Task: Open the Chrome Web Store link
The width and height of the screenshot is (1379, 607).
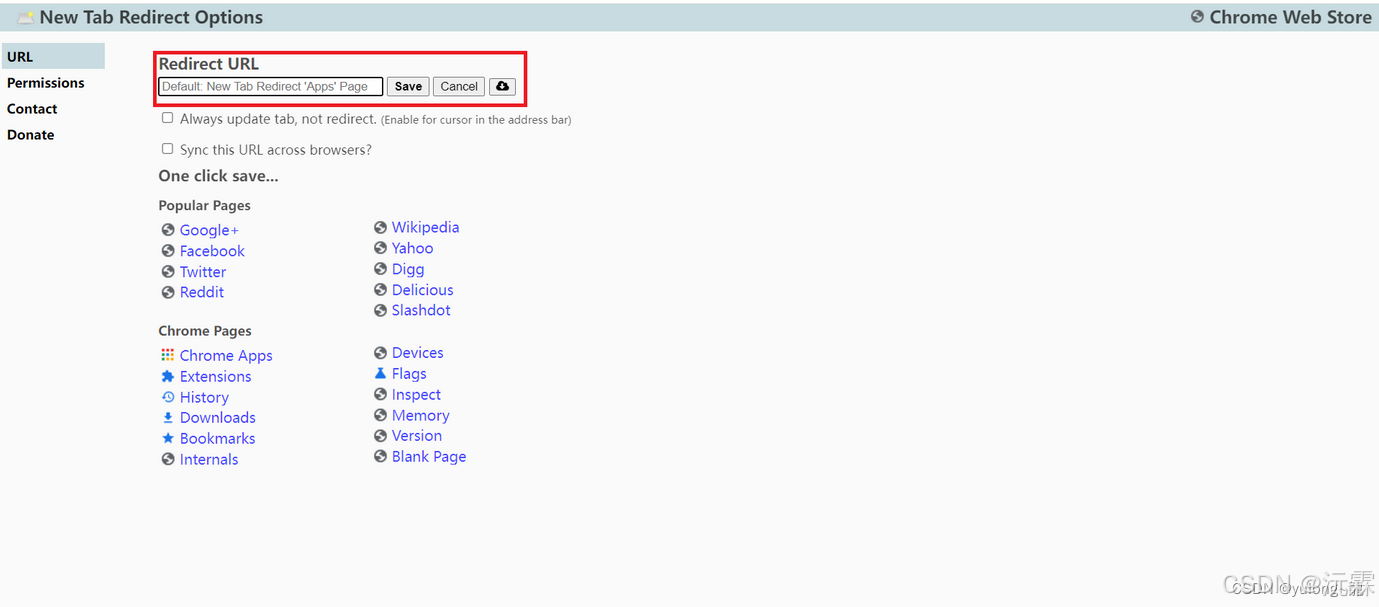Action: 1290,17
